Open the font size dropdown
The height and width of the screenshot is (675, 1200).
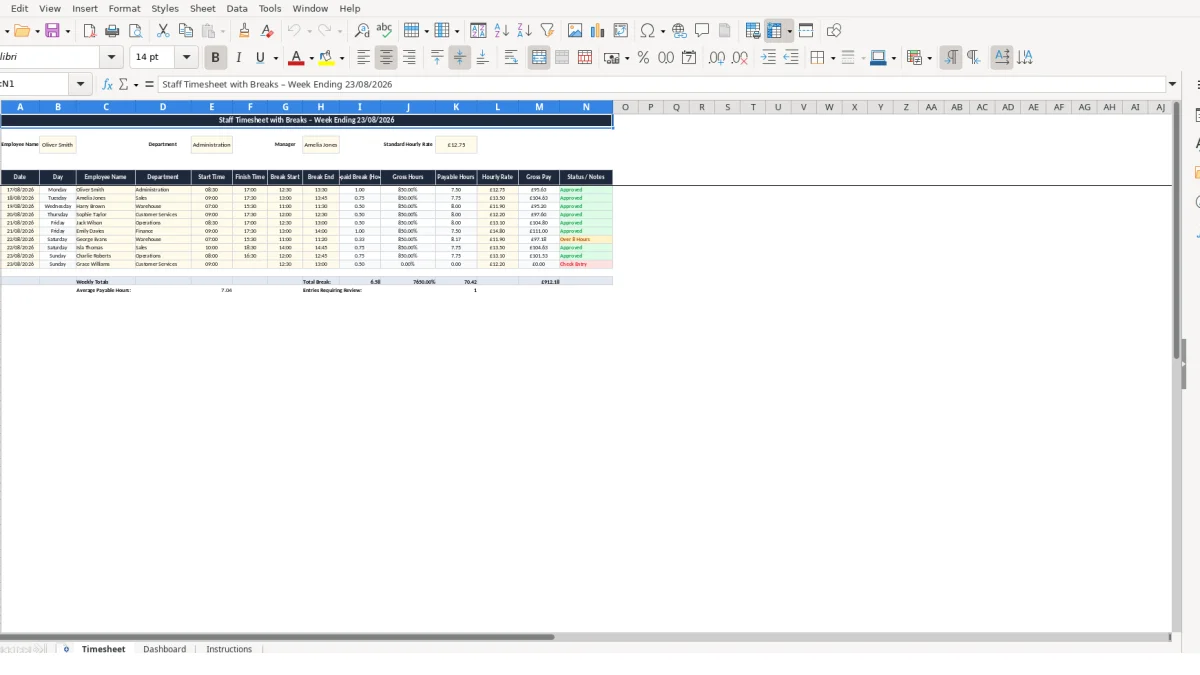186,58
